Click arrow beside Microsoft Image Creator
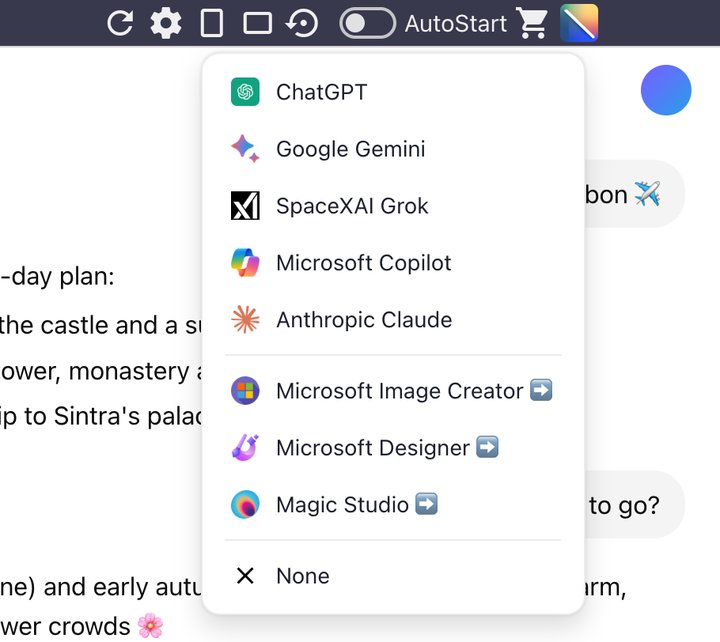The image size is (720, 642). click(541, 390)
